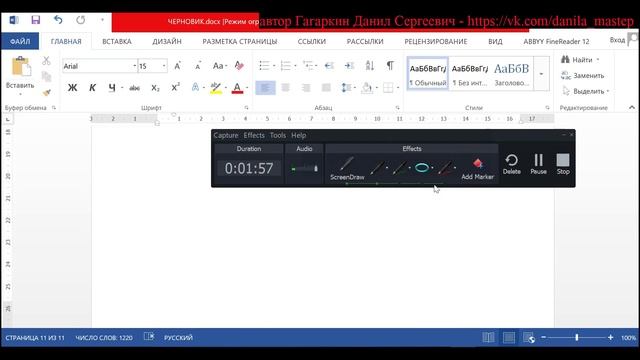Apply red font color
640x360 pixels.
pyautogui.click(x=237, y=88)
